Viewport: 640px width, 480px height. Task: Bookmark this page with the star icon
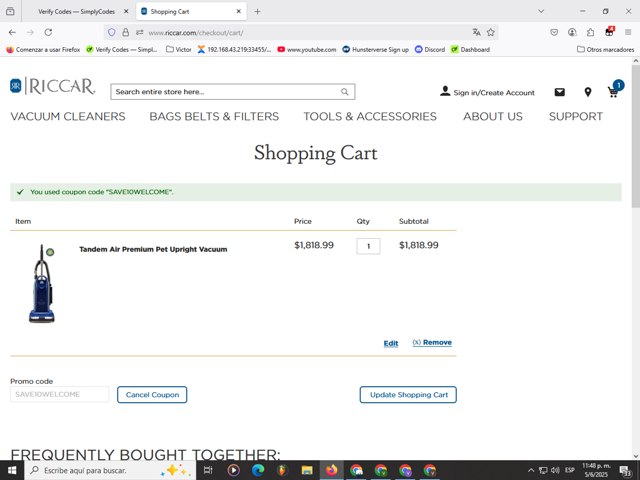[491, 32]
